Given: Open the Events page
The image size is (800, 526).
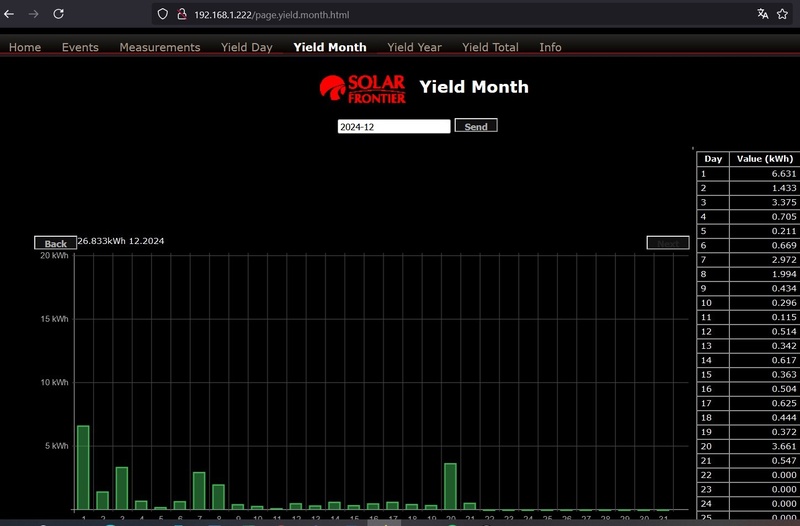Looking at the screenshot, I should click(x=80, y=47).
